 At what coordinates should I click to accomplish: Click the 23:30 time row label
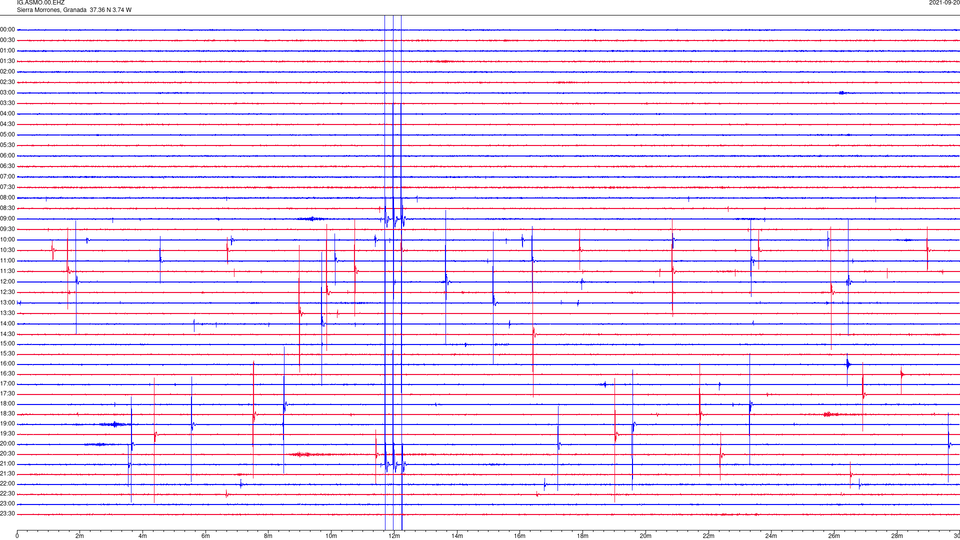[7, 514]
